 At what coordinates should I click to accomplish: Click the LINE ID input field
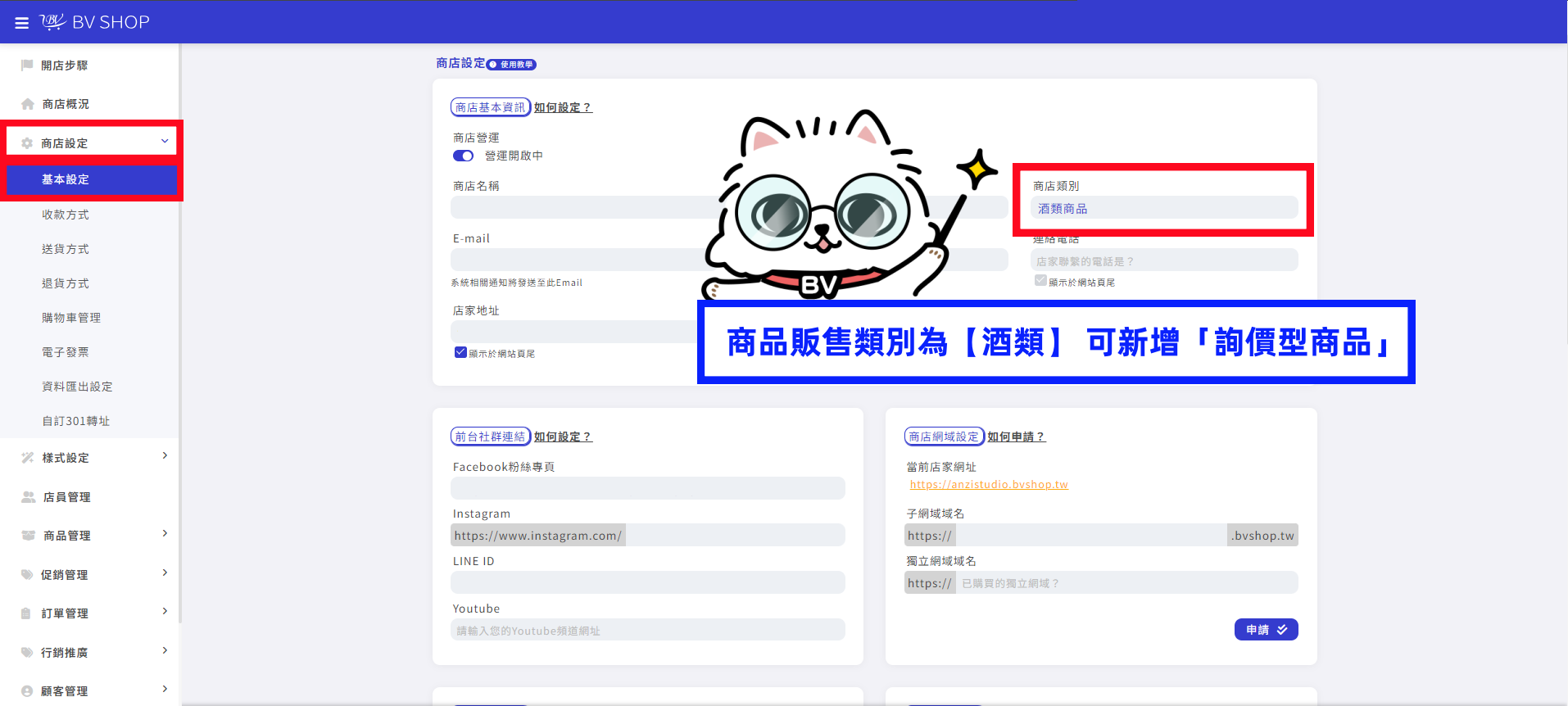[x=648, y=582]
